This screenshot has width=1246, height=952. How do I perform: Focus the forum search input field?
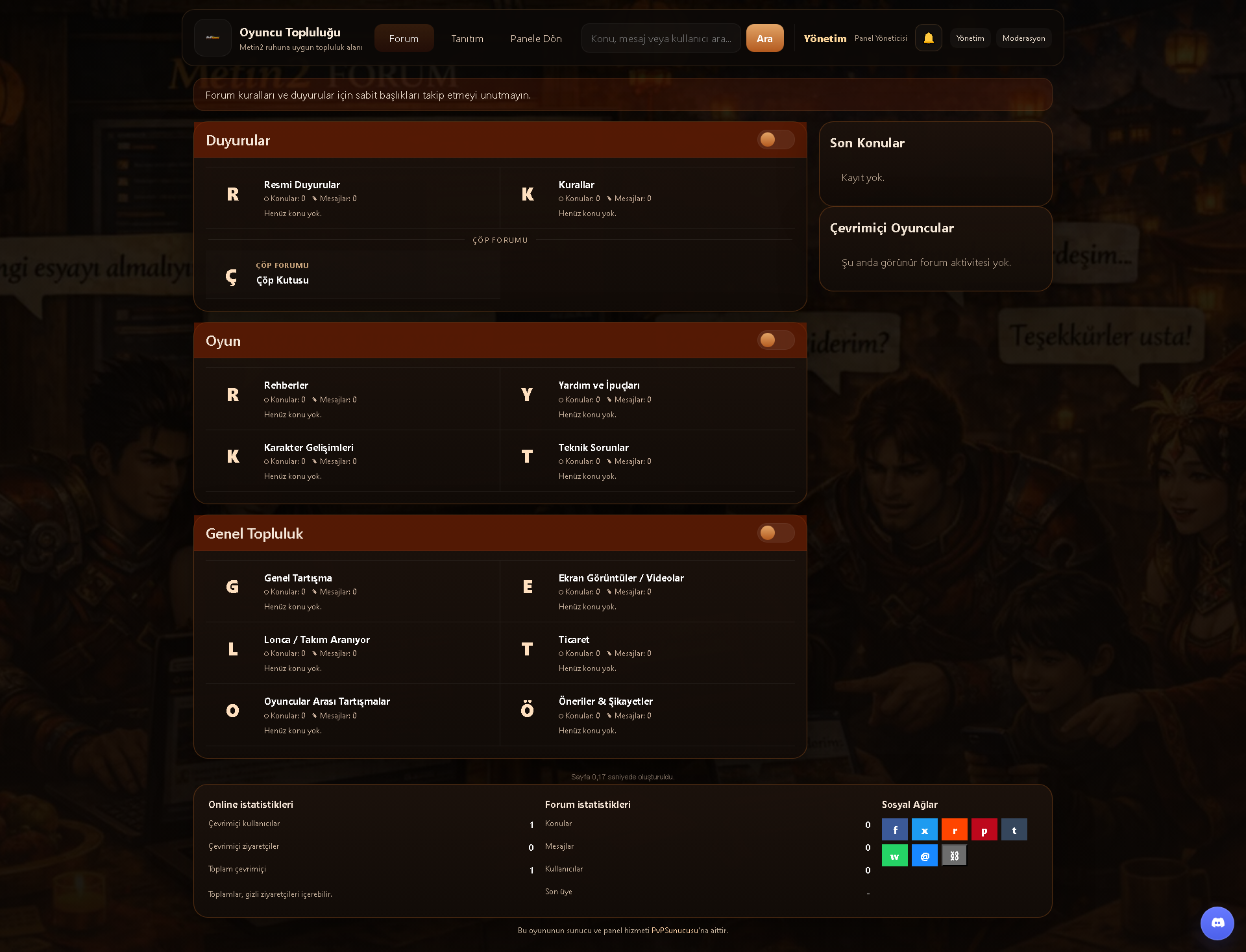coord(661,38)
